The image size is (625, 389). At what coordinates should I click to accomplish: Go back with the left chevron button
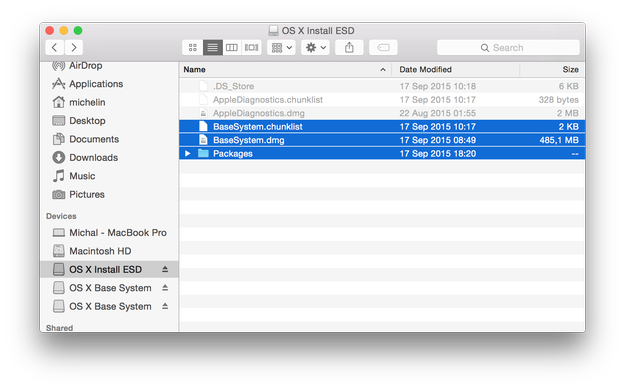point(55,47)
